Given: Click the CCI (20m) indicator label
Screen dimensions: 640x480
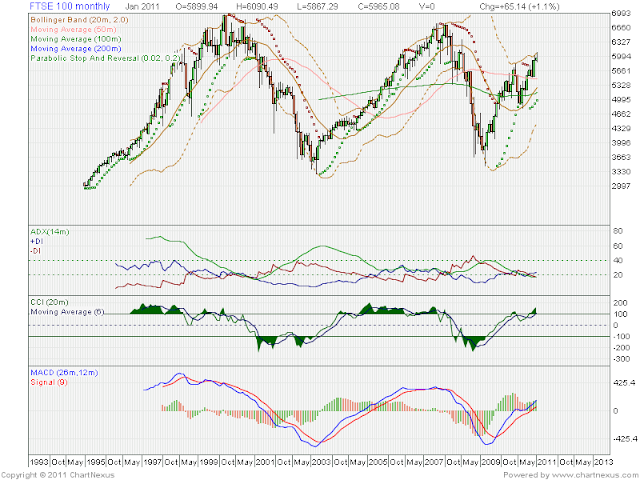Looking at the screenshot, I should click(49, 302).
